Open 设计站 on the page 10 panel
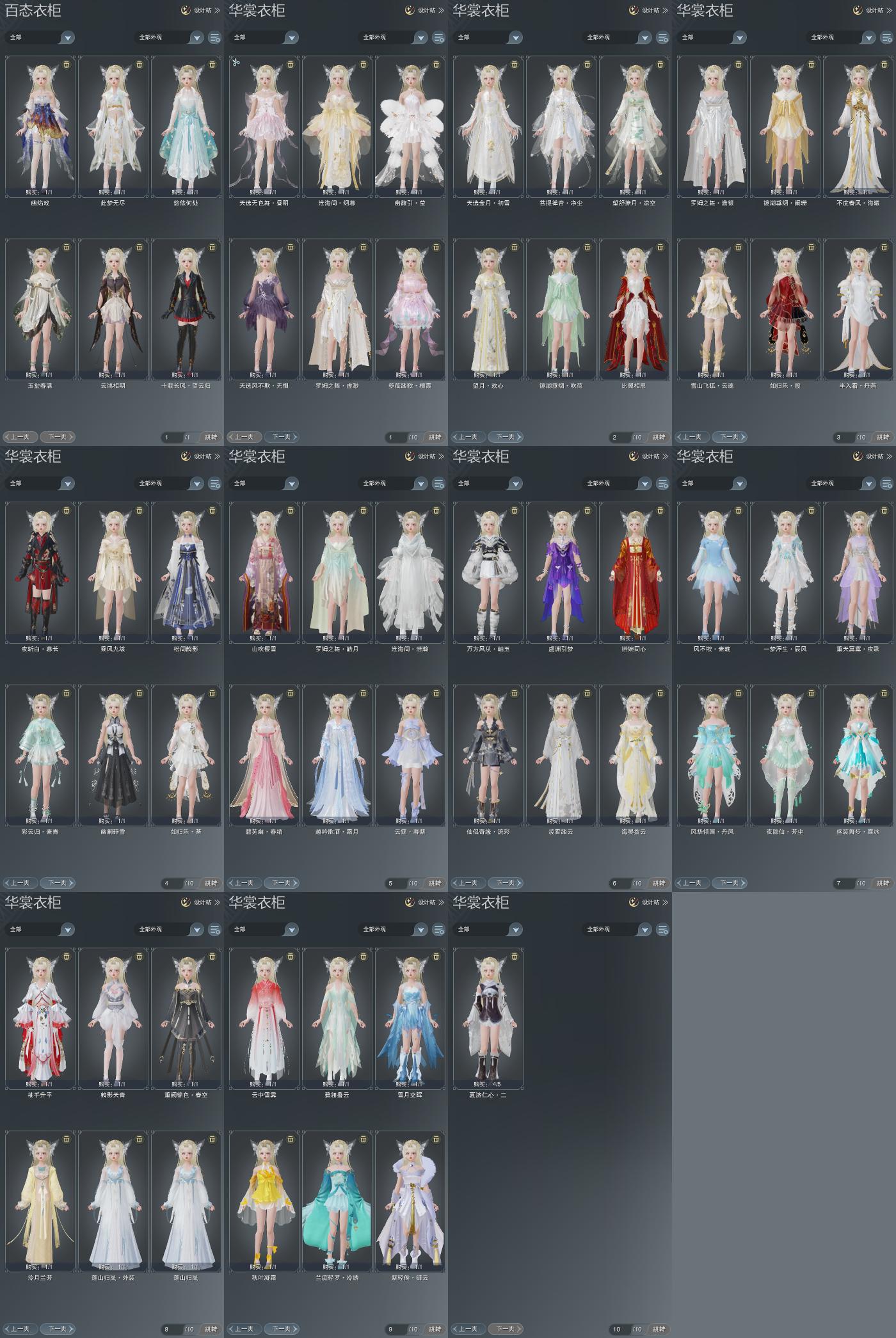Image resolution: width=896 pixels, height=1338 pixels. pyautogui.click(x=650, y=902)
